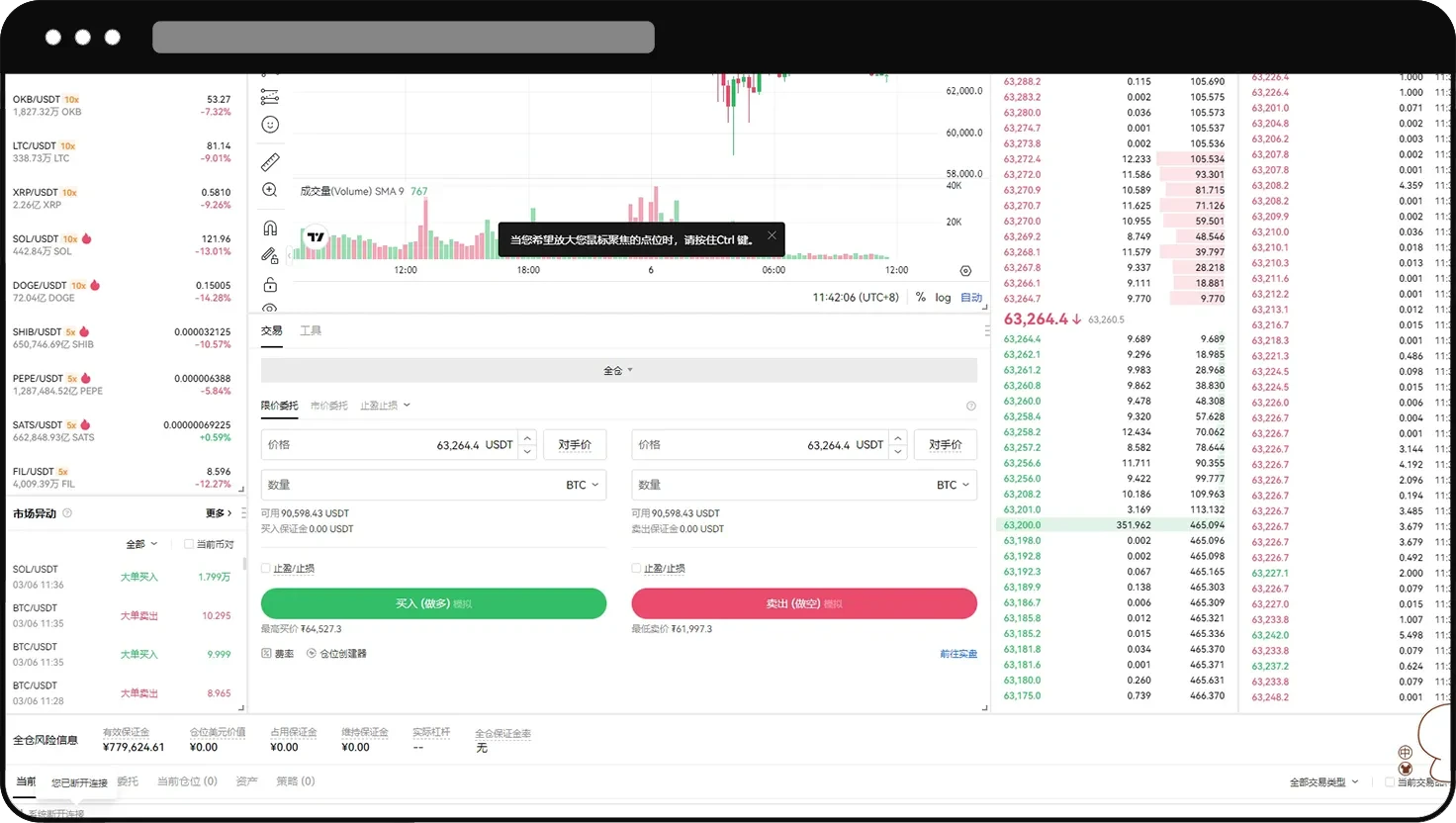Switch to the 交易 tab
1456x823 pixels.
272,330
